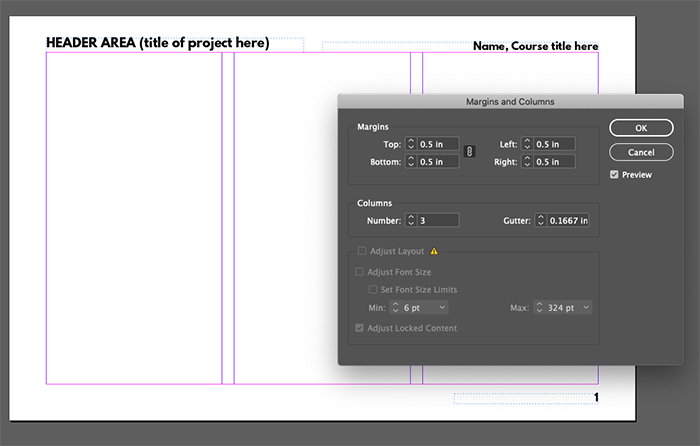The height and width of the screenshot is (446, 700).
Task: Select the page number 1 text frame
Action: pos(526,398)
